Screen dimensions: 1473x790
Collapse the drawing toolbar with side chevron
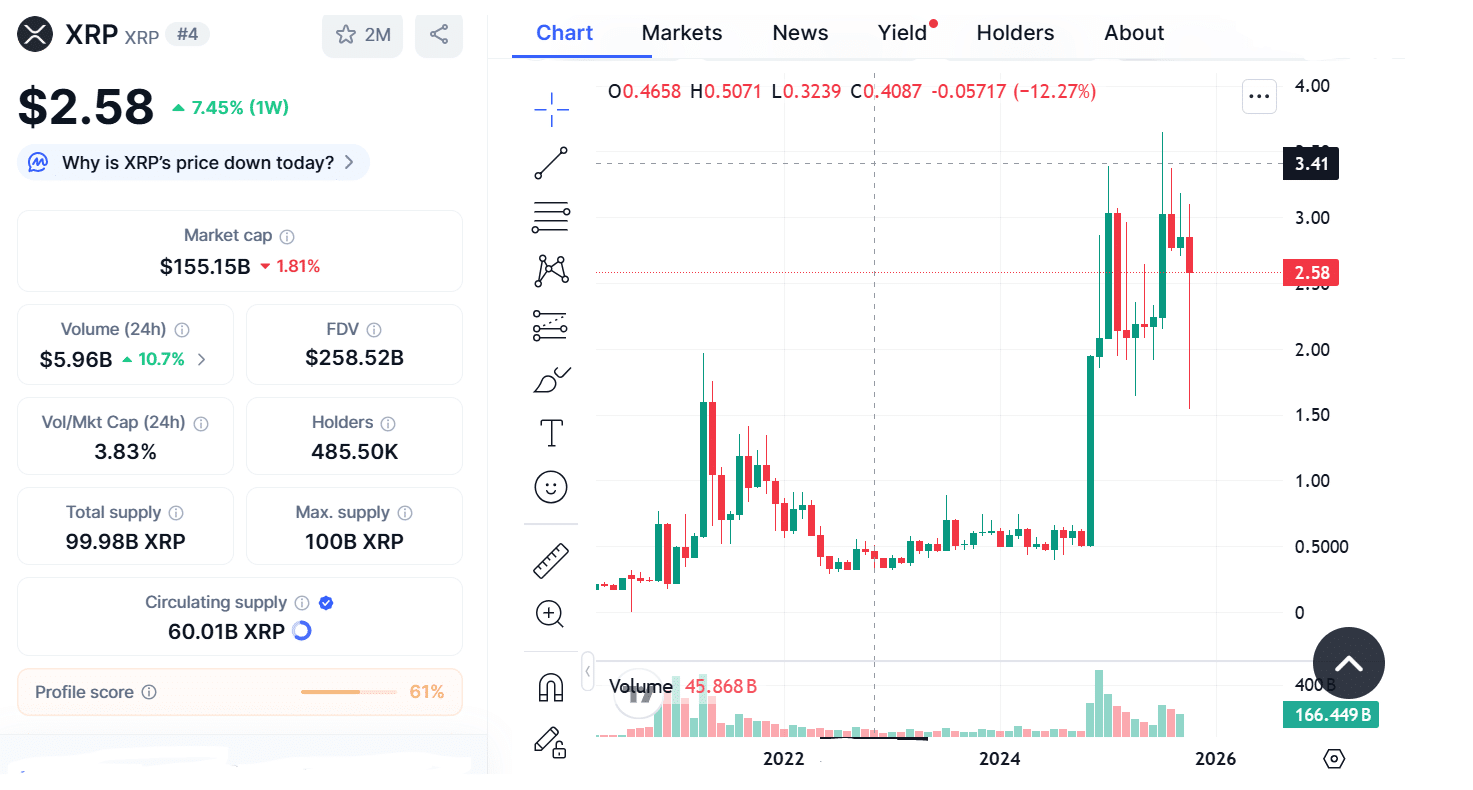point(587,672)
